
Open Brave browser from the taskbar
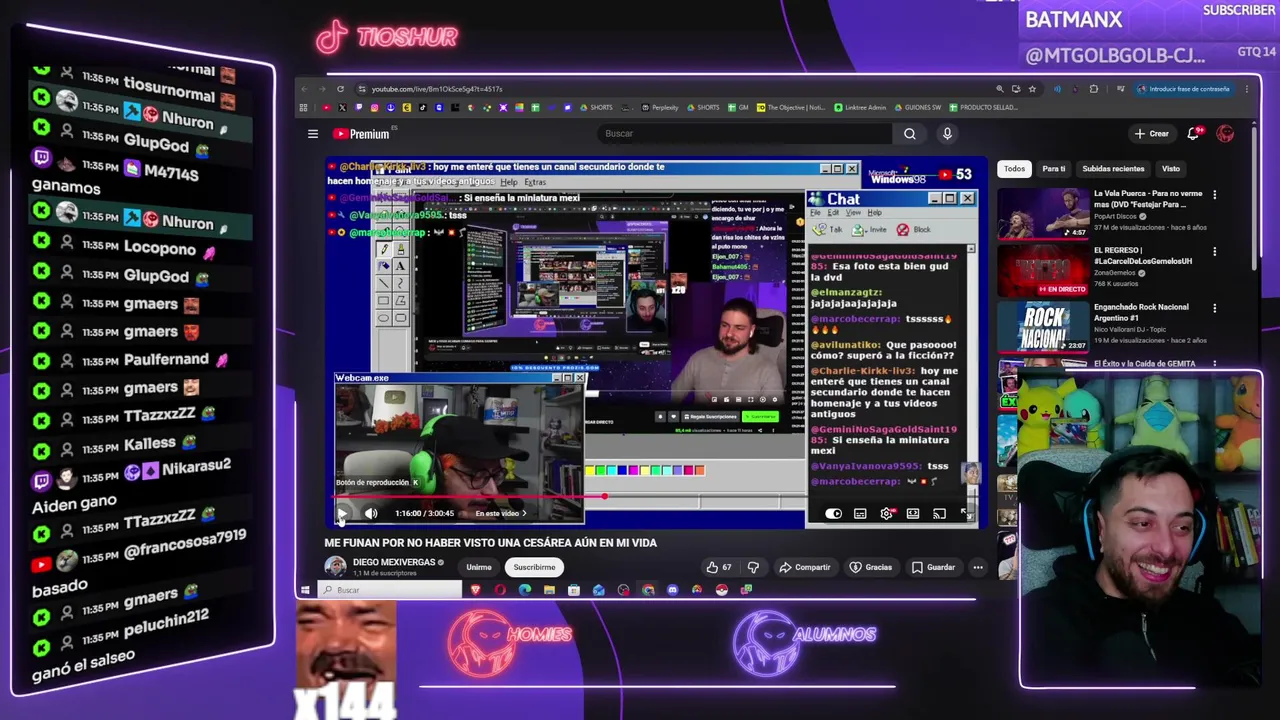476,590
